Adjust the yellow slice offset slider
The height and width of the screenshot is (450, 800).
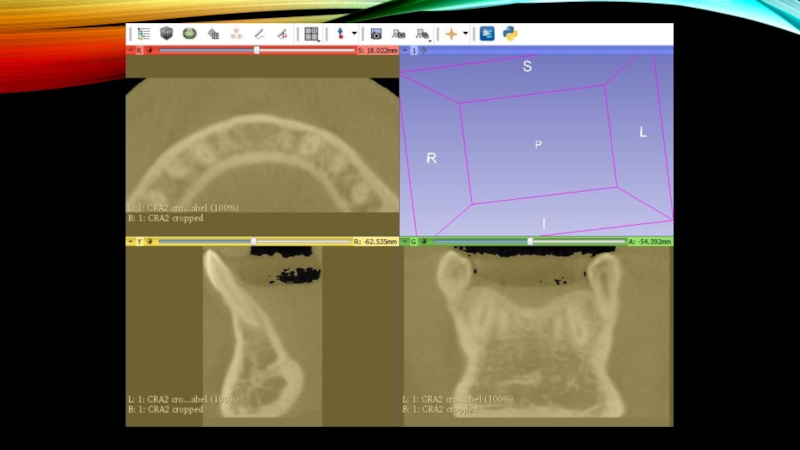pyautogui.click(x=254, y=241)
